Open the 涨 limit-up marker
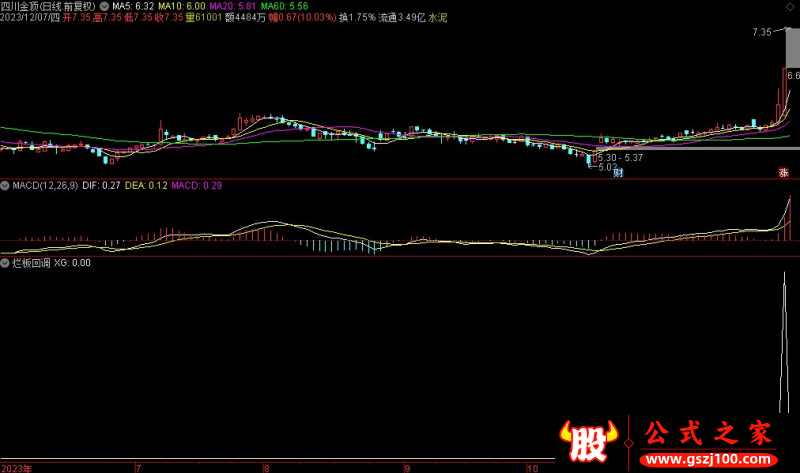 click(x=784, y=172)
